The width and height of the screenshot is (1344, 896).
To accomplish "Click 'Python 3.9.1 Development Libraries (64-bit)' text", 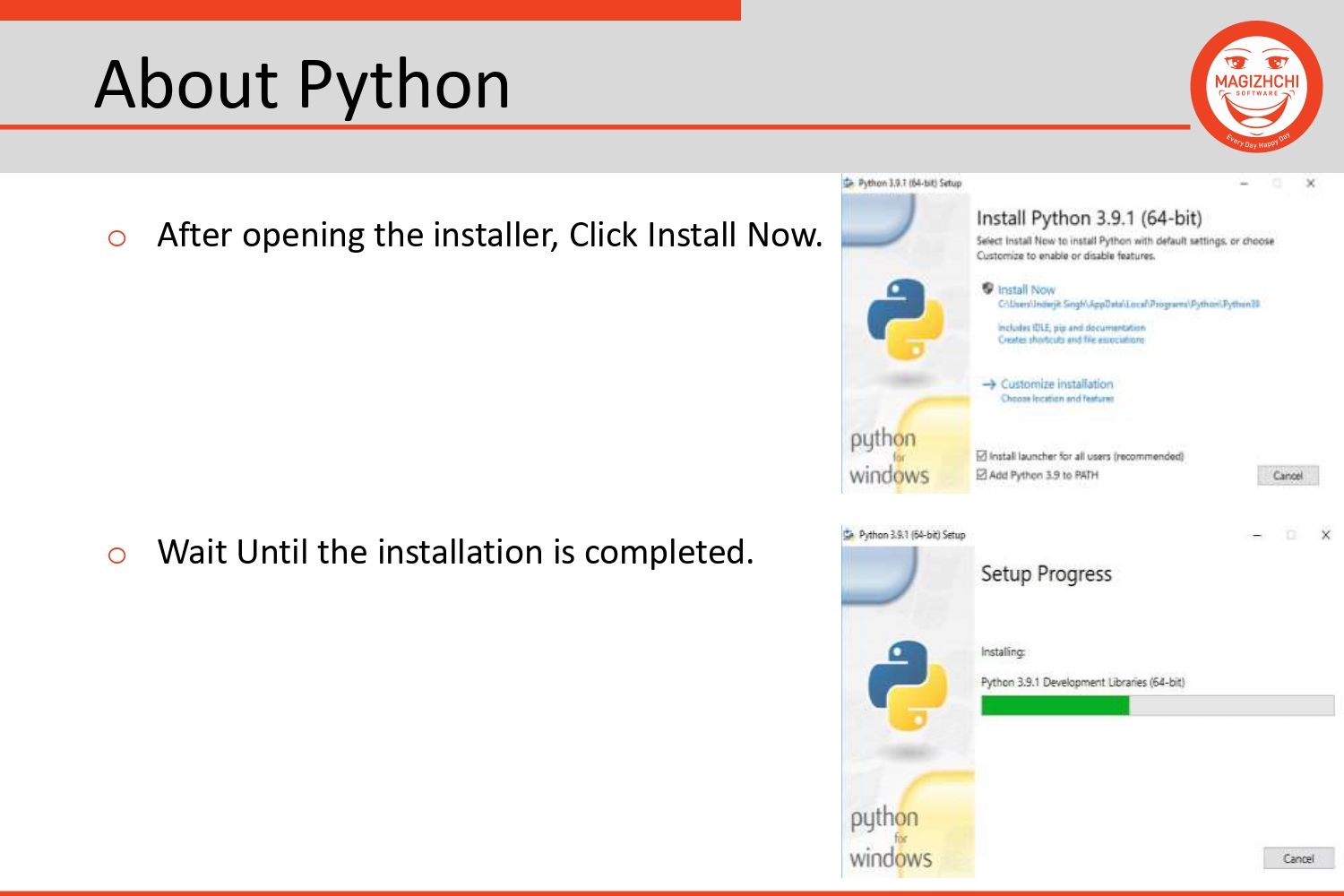I will pyautogui.click(x=1082, y=682).
